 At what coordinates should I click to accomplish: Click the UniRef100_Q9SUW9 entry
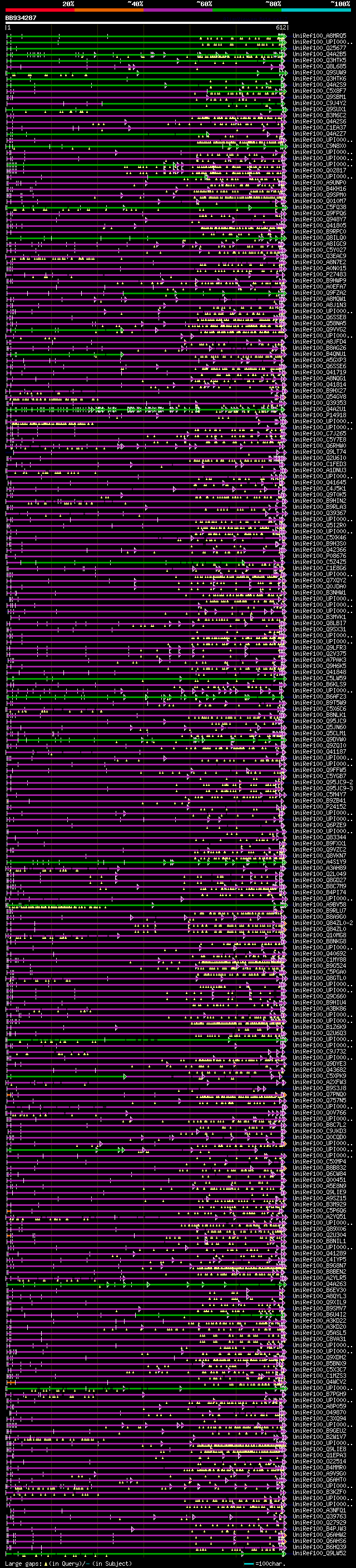[x=319, y=72]
